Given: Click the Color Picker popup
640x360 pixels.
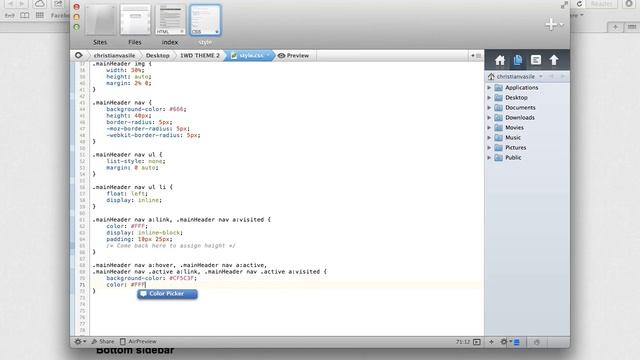Looking at the screenshot, I should (x=167, y=294).
